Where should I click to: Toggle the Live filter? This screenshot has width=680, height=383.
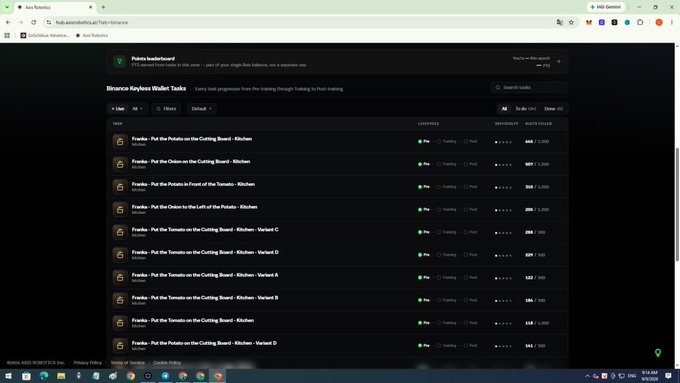118,109
